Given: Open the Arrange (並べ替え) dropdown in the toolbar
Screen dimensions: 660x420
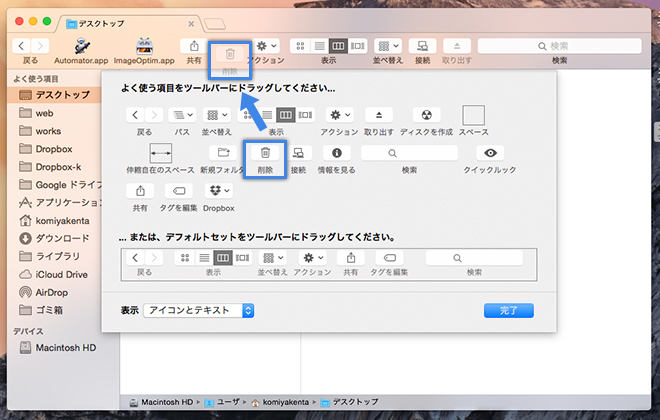Looking at the screenshot, I should 388,46.
